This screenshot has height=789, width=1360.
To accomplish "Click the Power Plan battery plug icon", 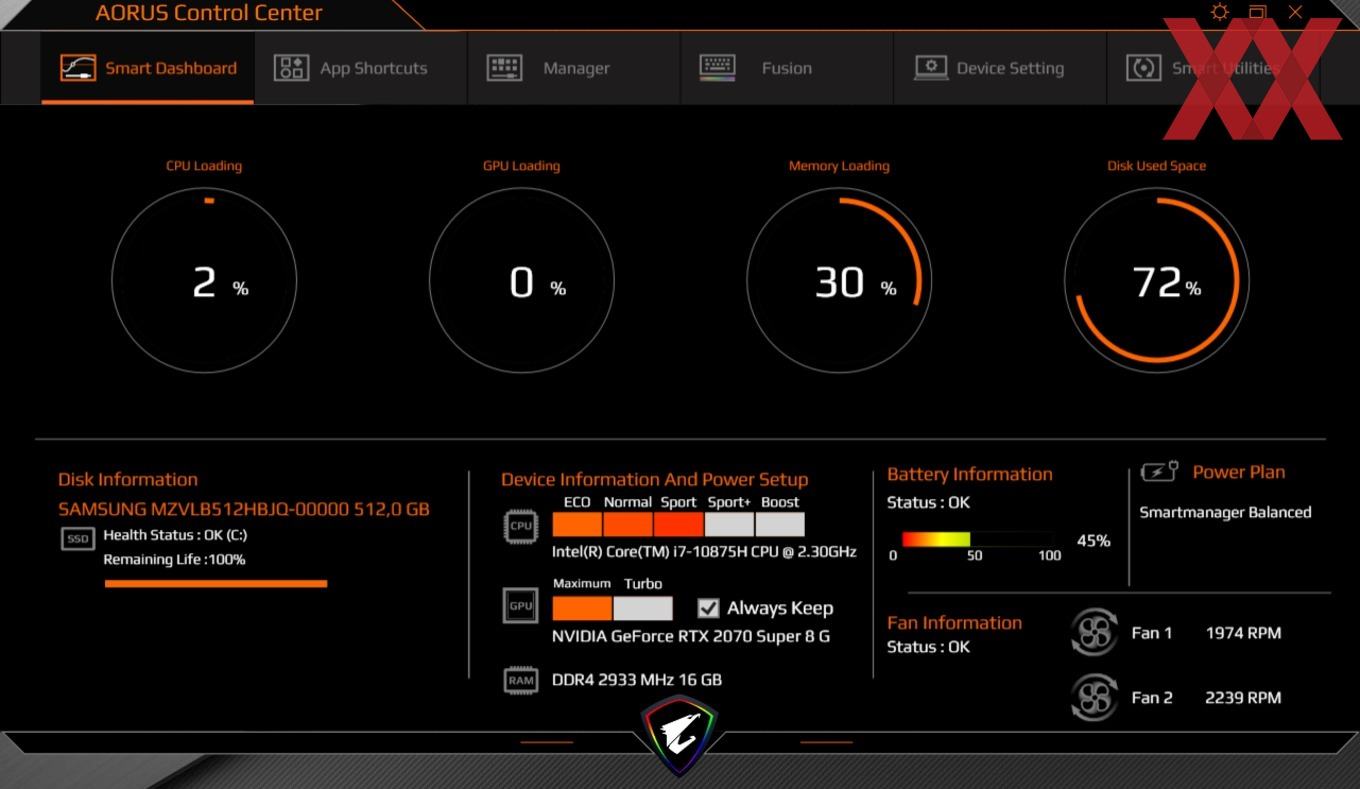I will tap(1160, 472).
